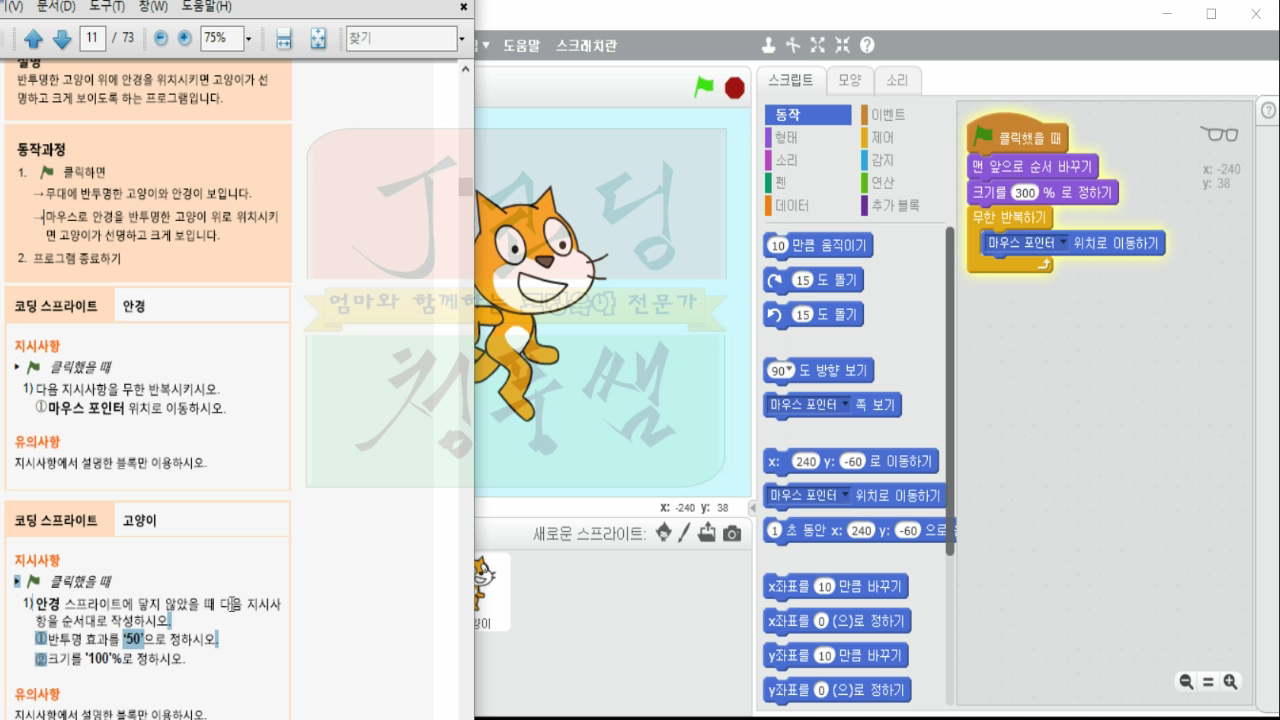Select the scissors Delete tool
1280x720 pixels.
click(794, 44)
